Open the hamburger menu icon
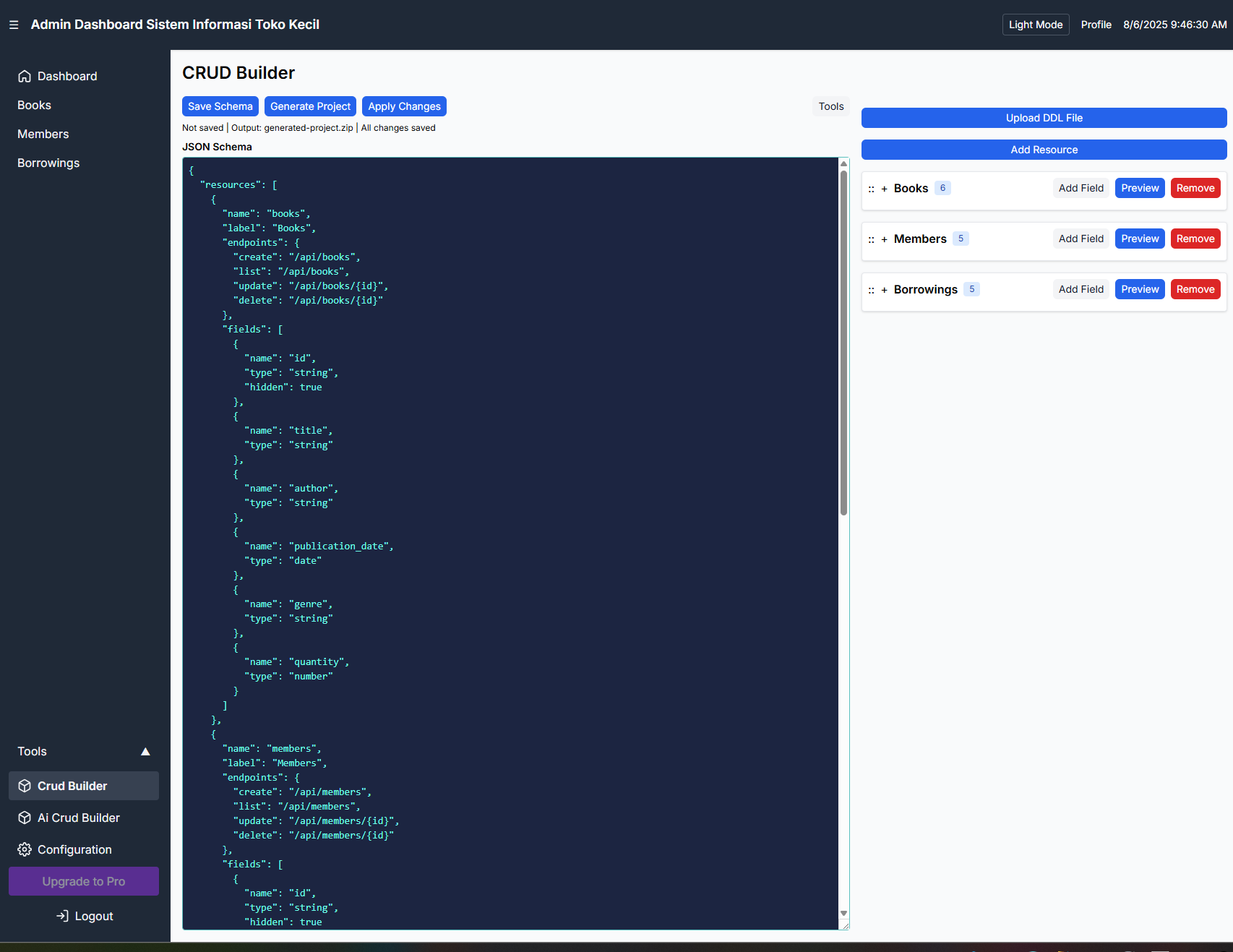This screenshot has height=952, width=1233. click(x=14, y=25)
